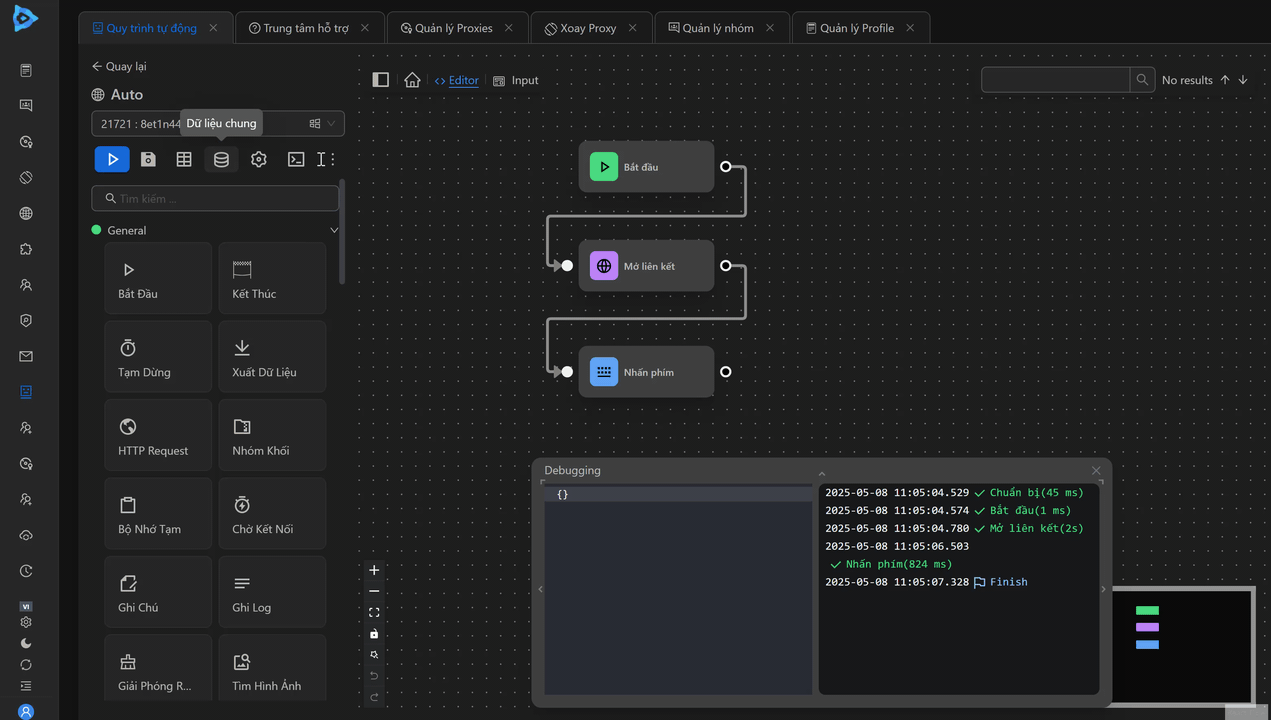Toggle the dark mode moon icon
This screenshot has width=1271, height=720.
pyautogui.click(x=26, y=643)
